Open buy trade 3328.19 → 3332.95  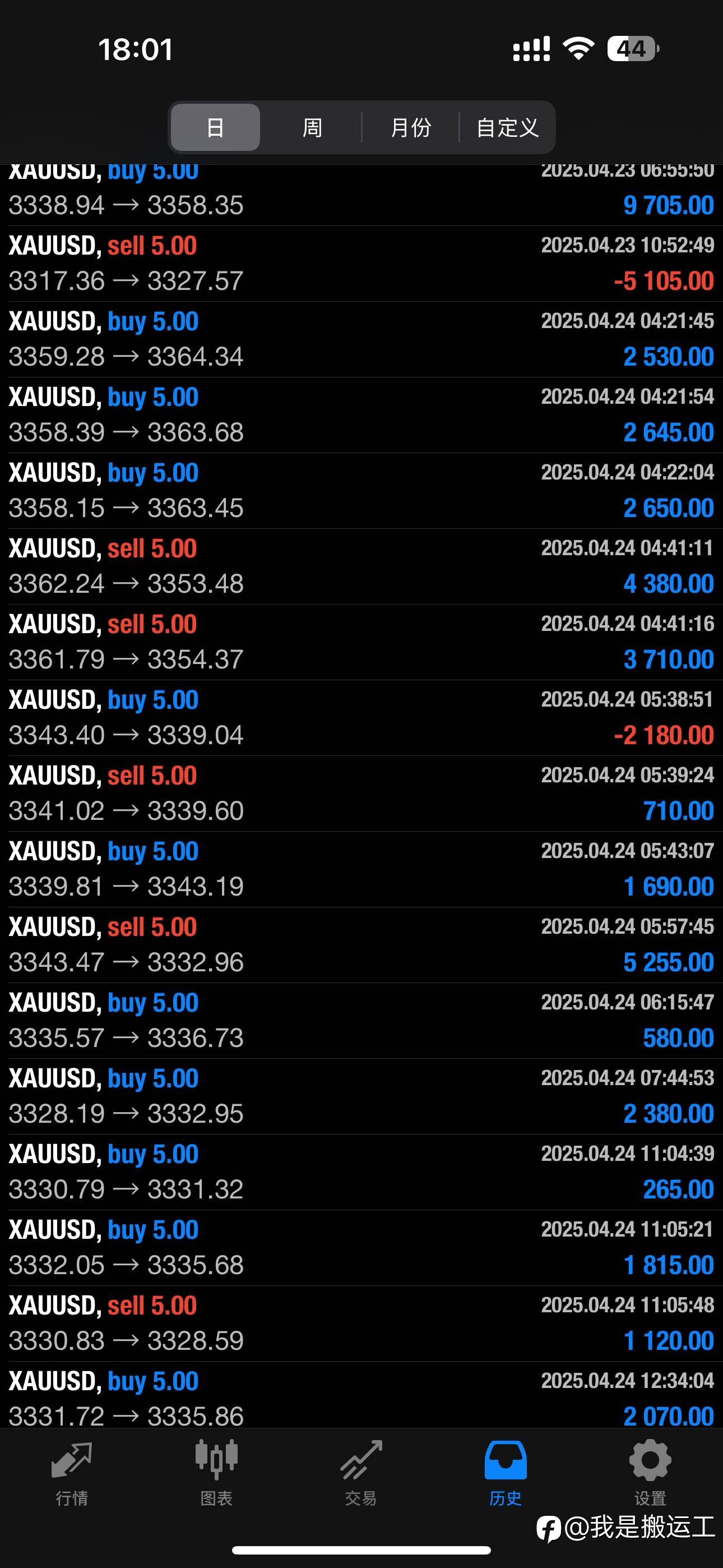[x=361, y=1096]
